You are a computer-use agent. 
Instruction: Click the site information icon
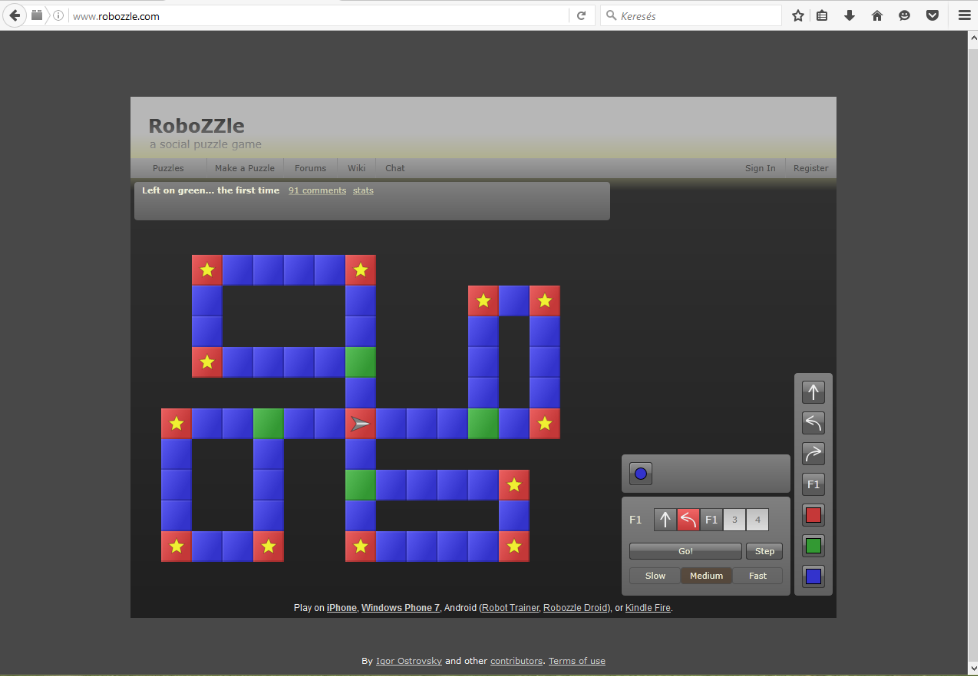[x=58, y=16]
